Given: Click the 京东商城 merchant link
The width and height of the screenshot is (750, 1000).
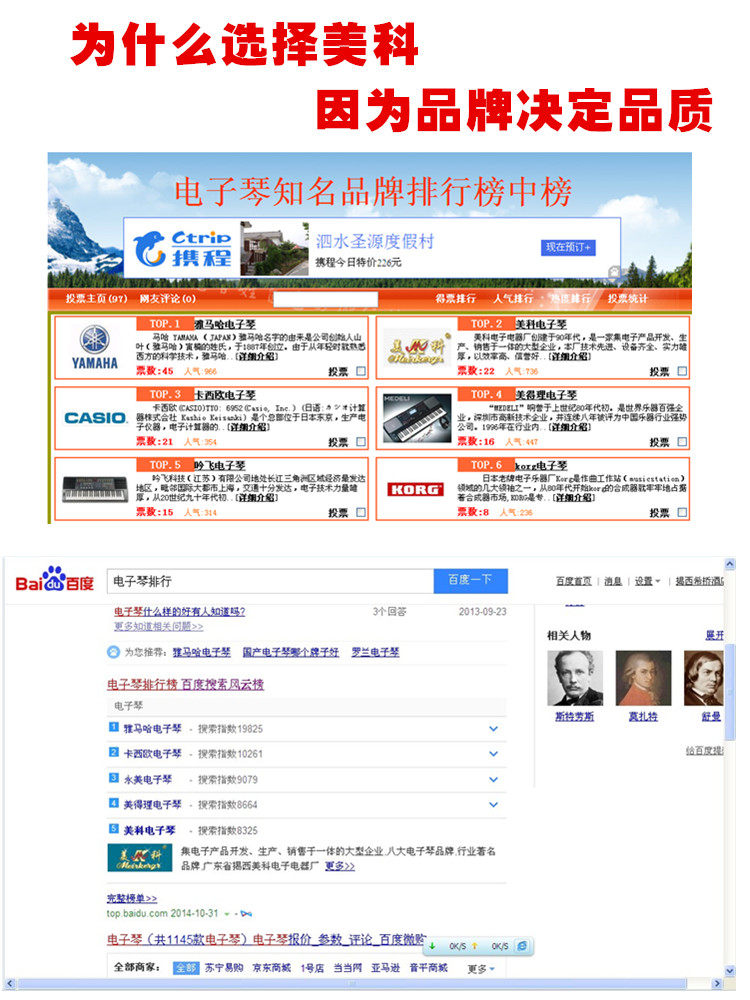Looking at the screenshot, I should coord(272,968).
